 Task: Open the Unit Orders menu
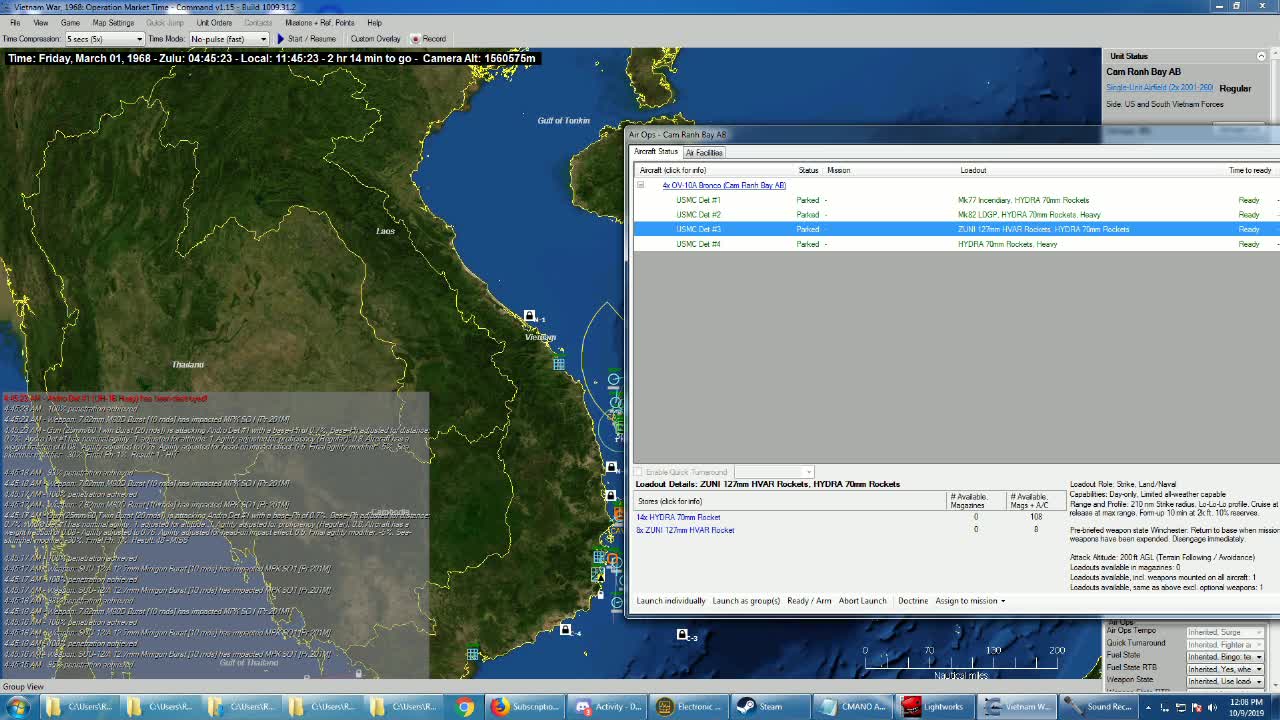(x=214, y=22)
